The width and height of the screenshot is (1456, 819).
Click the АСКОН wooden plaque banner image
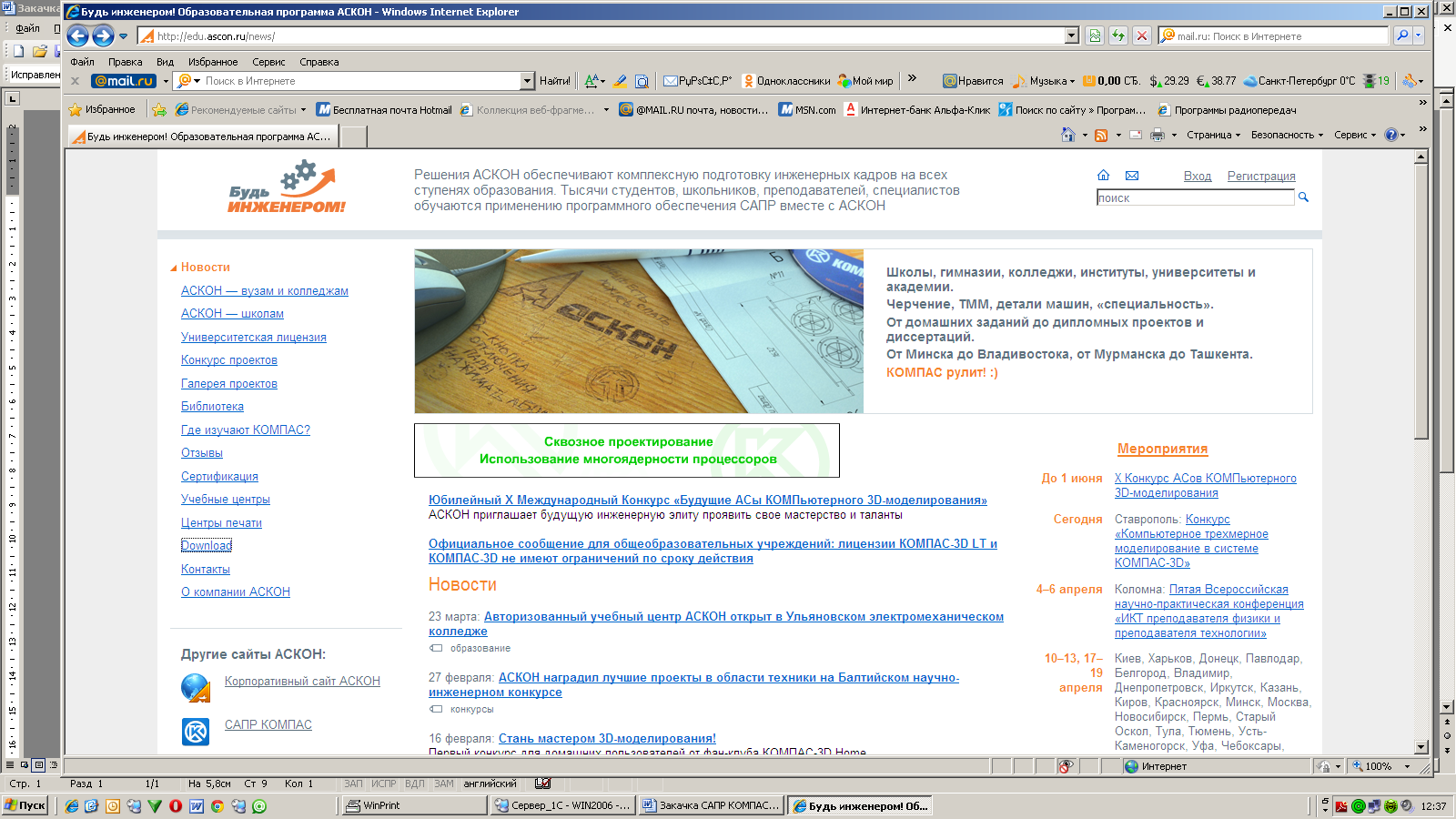point(638,331)
